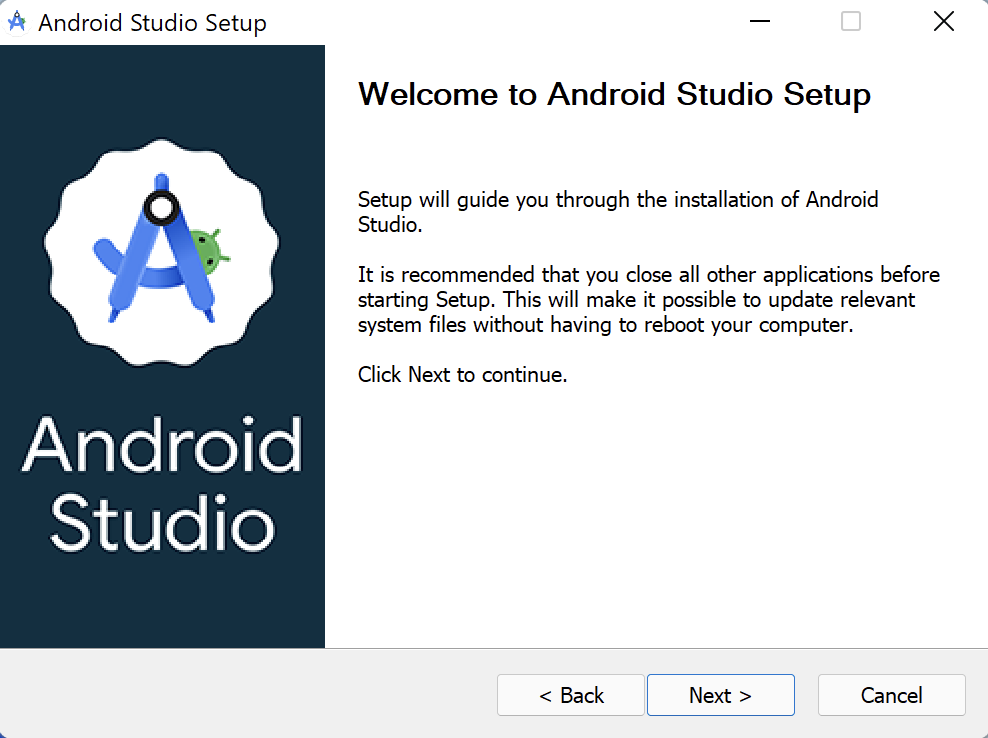This screenshot has height=738, width=988.
Task: Close the setup window with X
Action: 943,22
